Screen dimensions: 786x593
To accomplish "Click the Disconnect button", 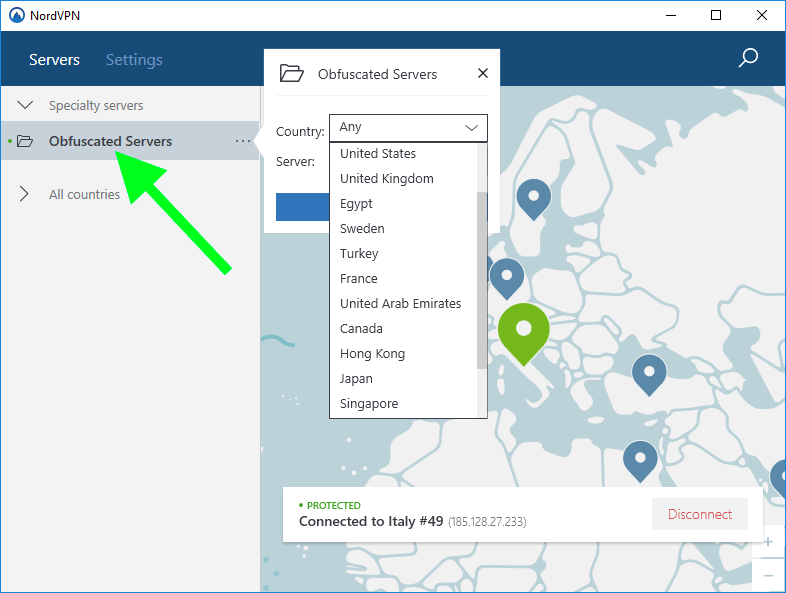I will 700,514.
